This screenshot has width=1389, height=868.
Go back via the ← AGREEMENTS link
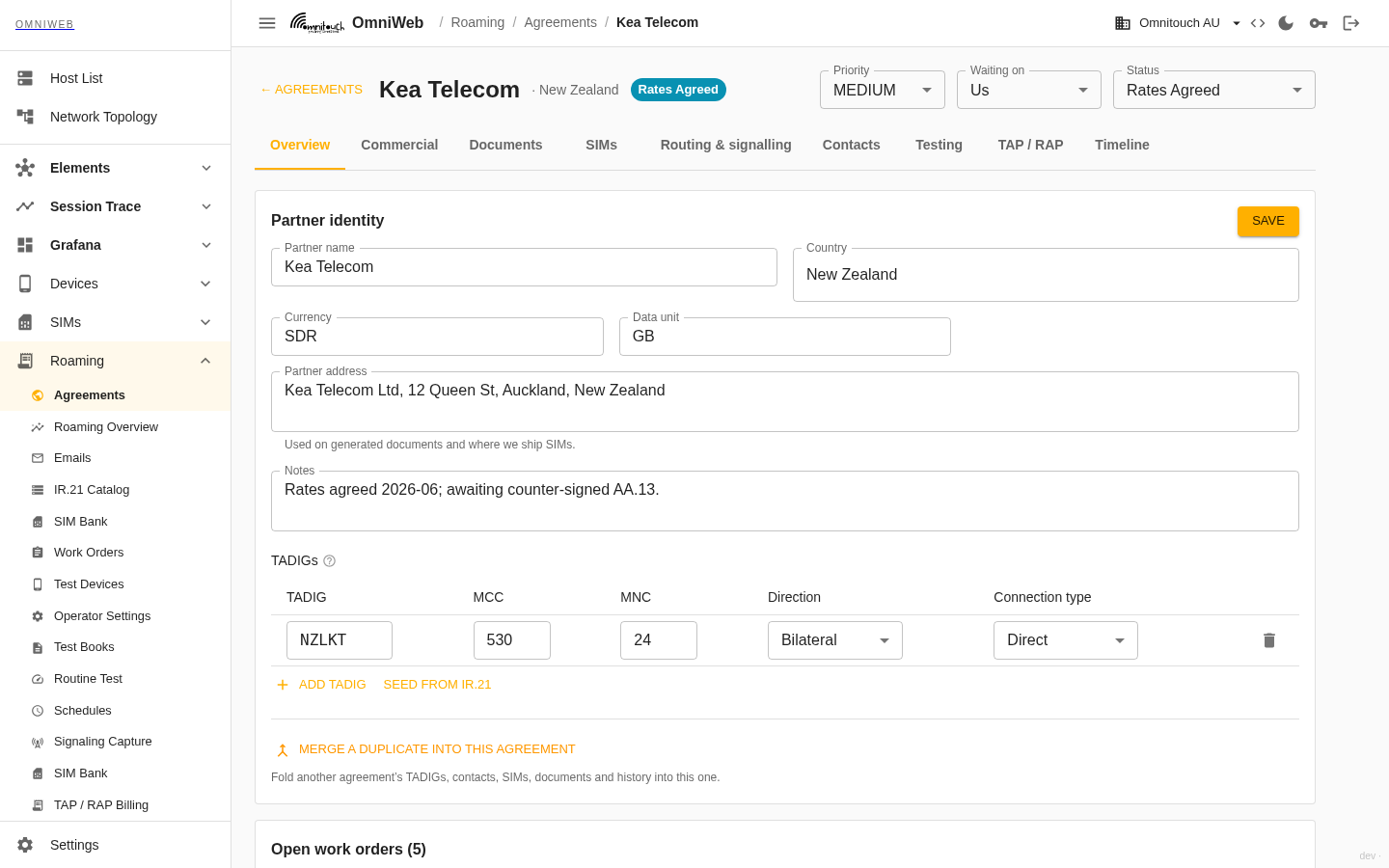pos(311,90)
